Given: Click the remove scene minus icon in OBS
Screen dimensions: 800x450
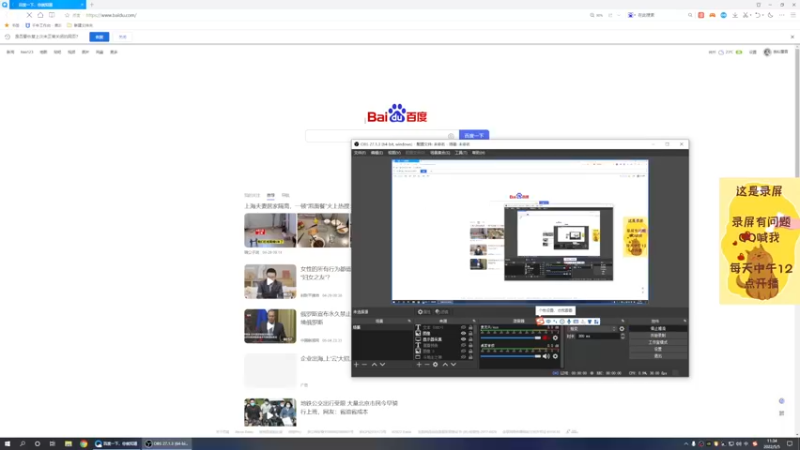Looking at the screenshot, I should 364,365.
